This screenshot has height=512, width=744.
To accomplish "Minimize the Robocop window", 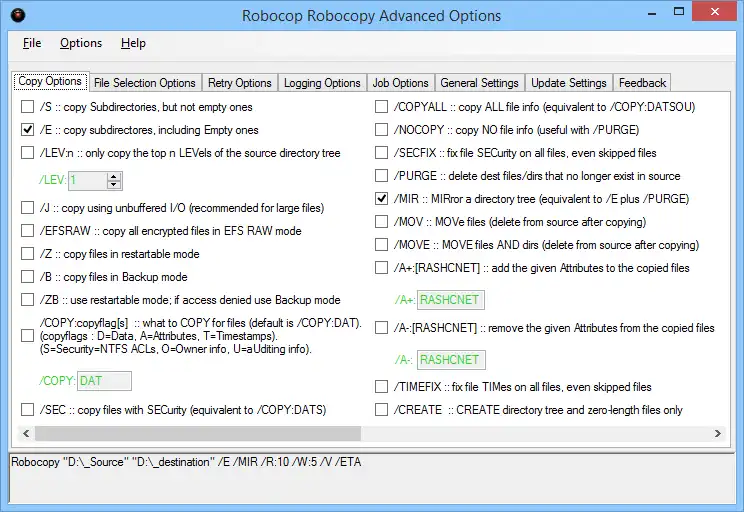I will [652, 12].
